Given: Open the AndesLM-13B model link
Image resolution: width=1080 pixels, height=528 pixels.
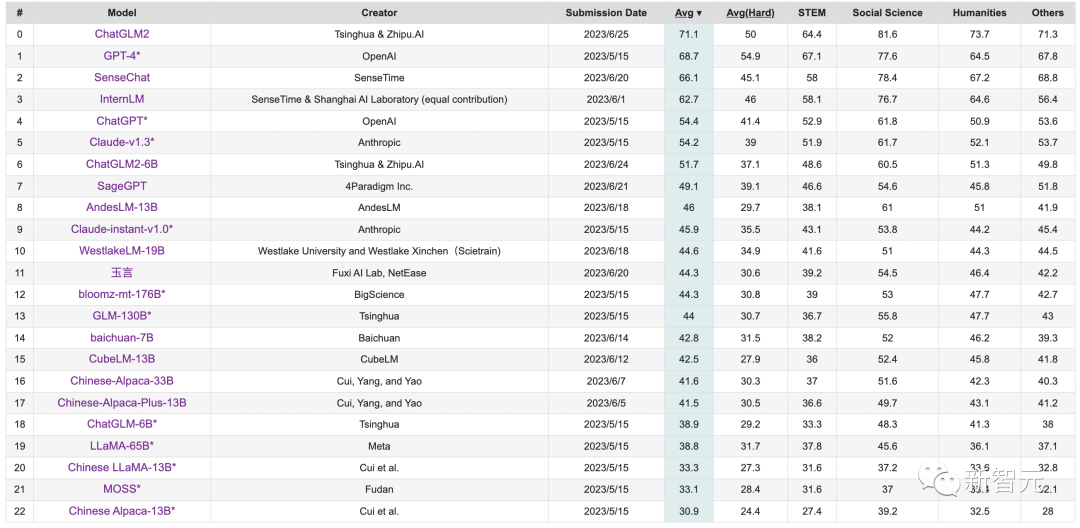Looking at the screenshot, I should pyautogui.click(x=122, y=207).
